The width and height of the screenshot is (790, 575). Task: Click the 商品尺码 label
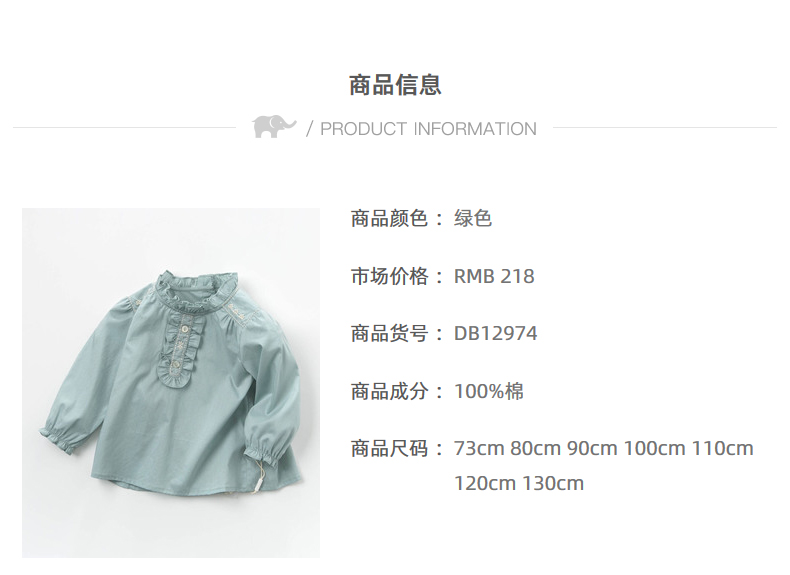pyautogui.click(x=389, y=448)
